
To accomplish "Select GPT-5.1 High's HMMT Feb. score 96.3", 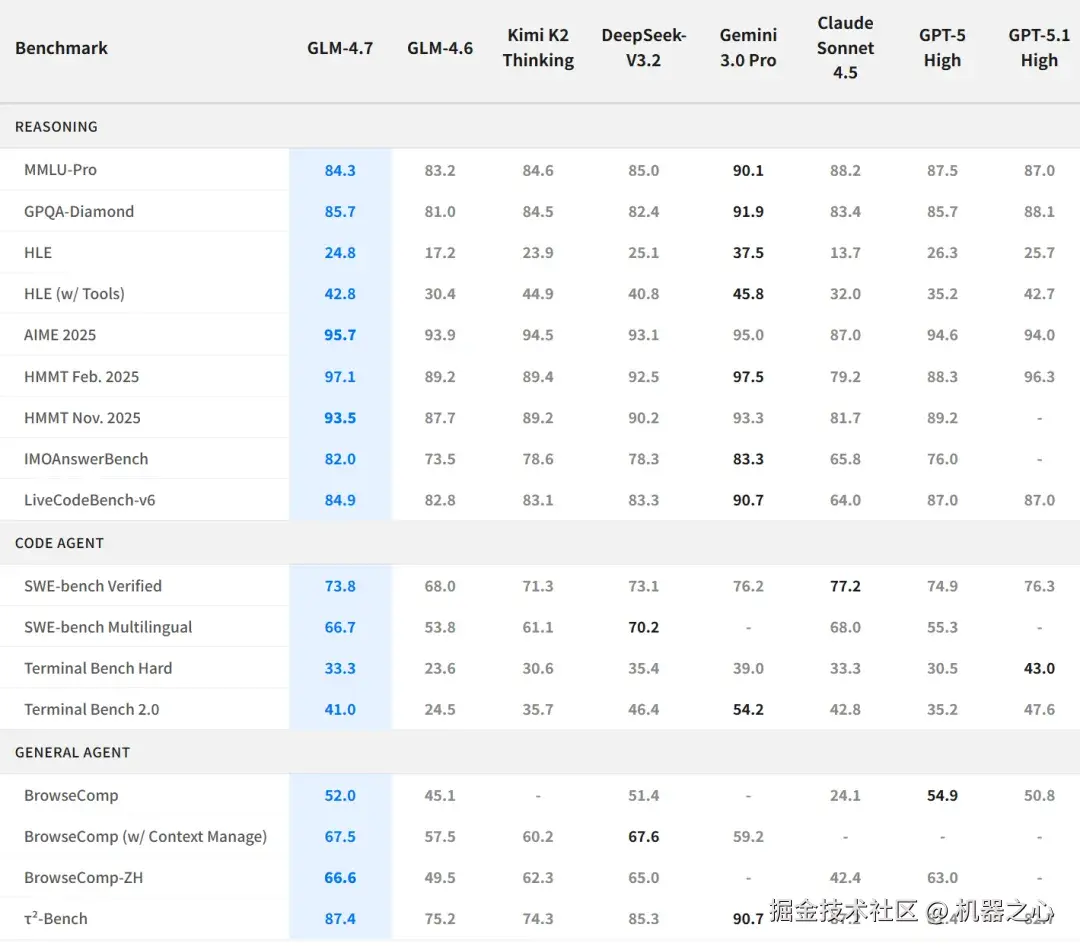I will point(1039,377).
